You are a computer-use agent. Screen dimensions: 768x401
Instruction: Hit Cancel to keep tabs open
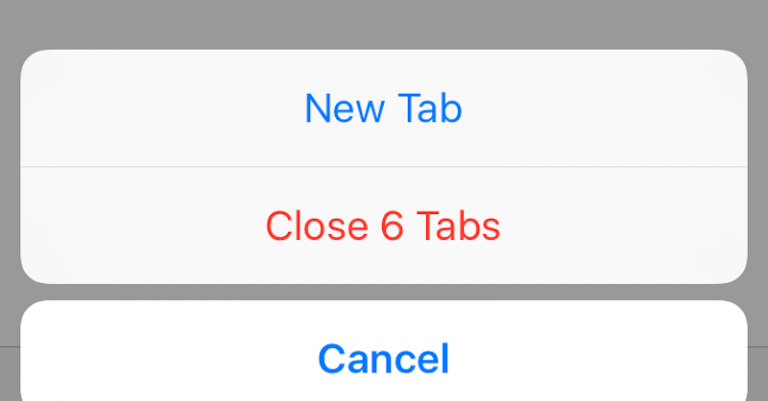pyautogui.click(x=384, y=351)
